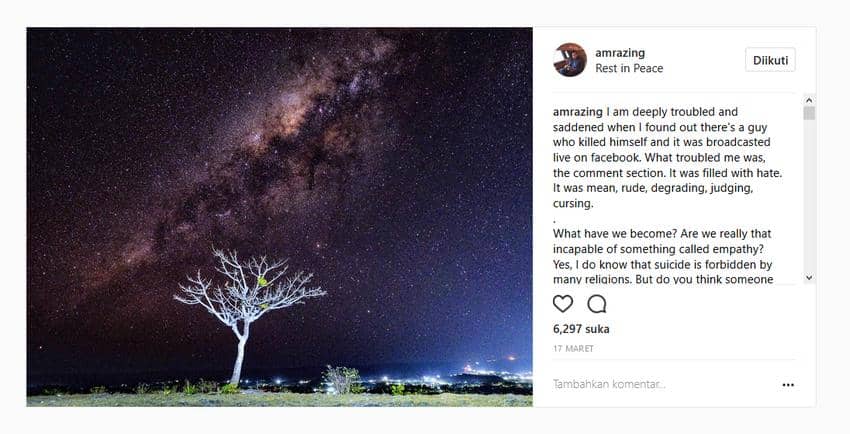This screenshot has width=850, height=434.
Task: Click the caption scrollbar up arrow
Action: (809, 100)
